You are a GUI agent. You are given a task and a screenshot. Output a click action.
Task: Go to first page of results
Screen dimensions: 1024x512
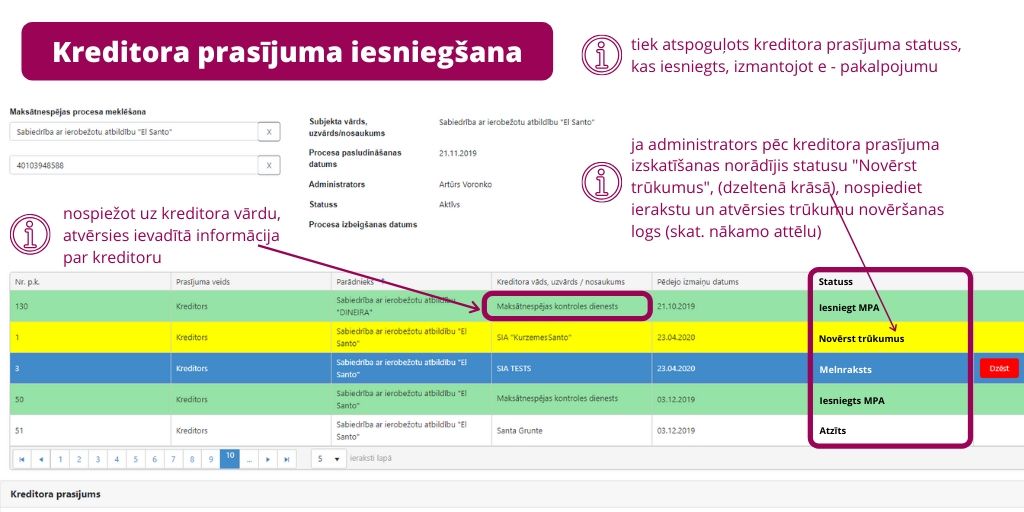point(22,459)
